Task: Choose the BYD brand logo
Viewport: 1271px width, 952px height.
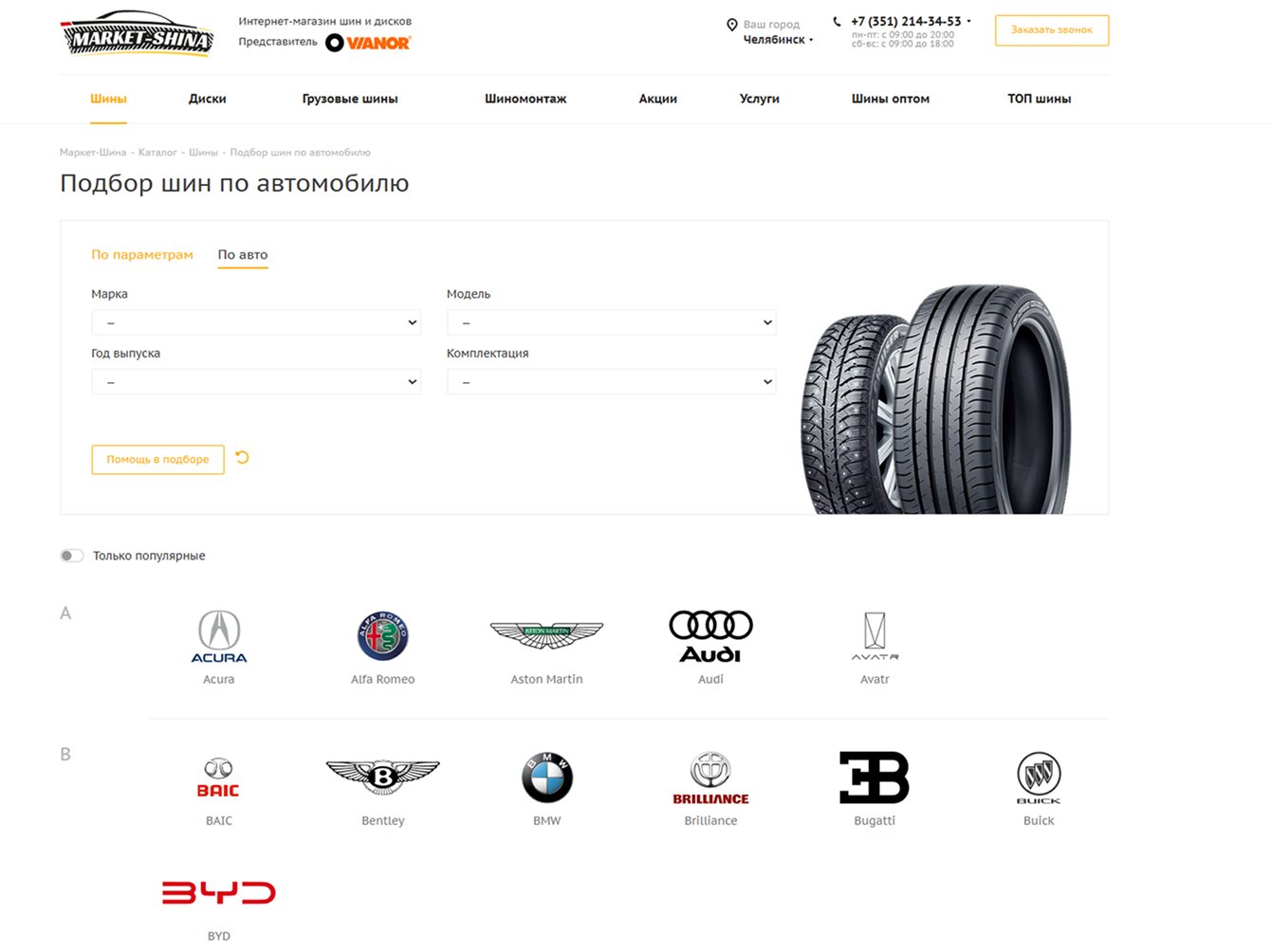Action: 219,893
